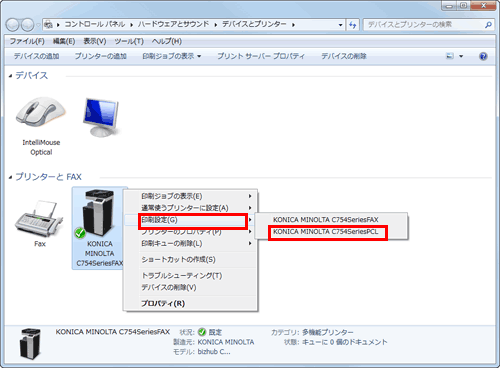The width and height of the screenshot is (500, 368).
Task: Click デバイスの削除 toolbar button
Action: 344,56
